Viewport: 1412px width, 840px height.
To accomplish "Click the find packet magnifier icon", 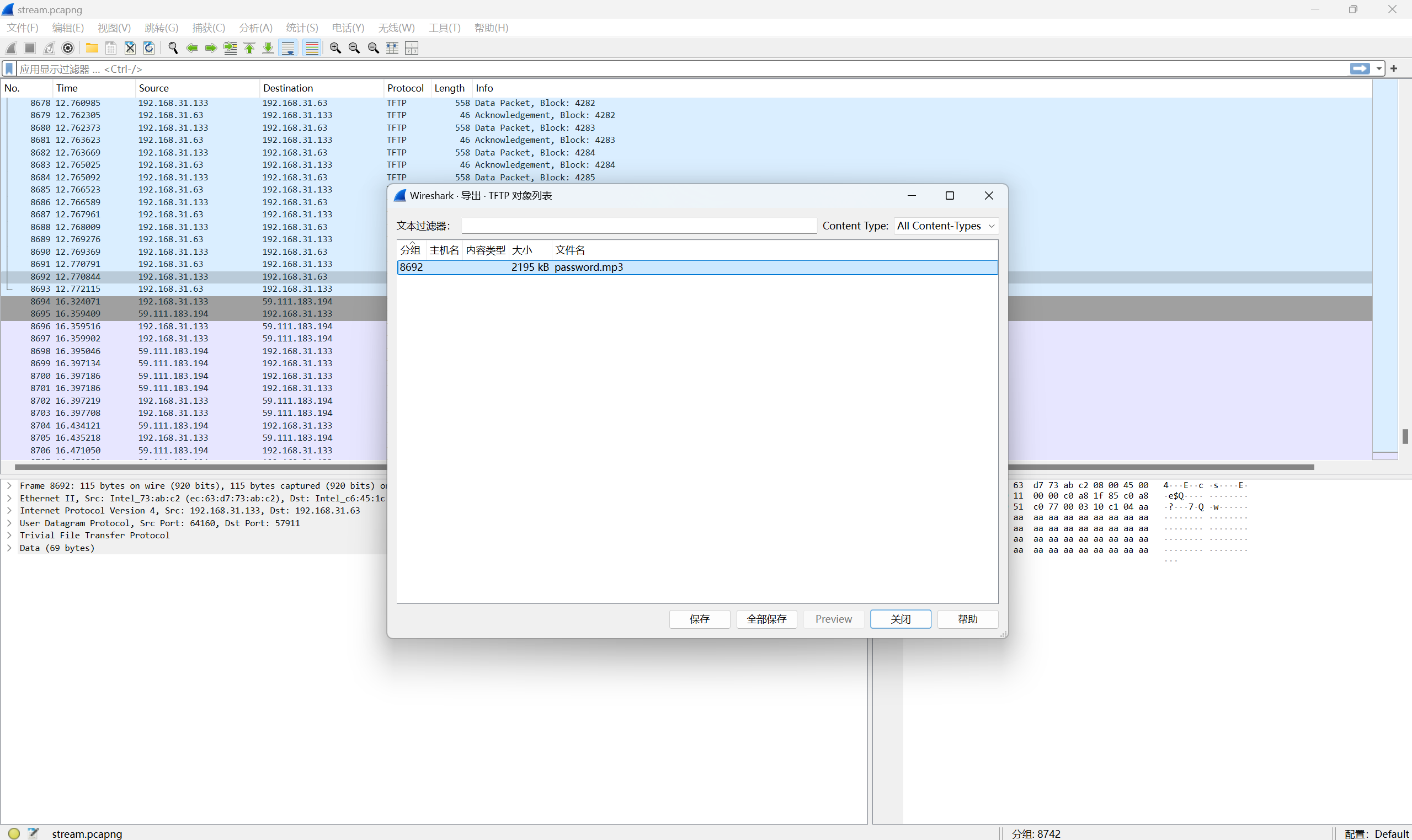I will [x=173, y=48].
